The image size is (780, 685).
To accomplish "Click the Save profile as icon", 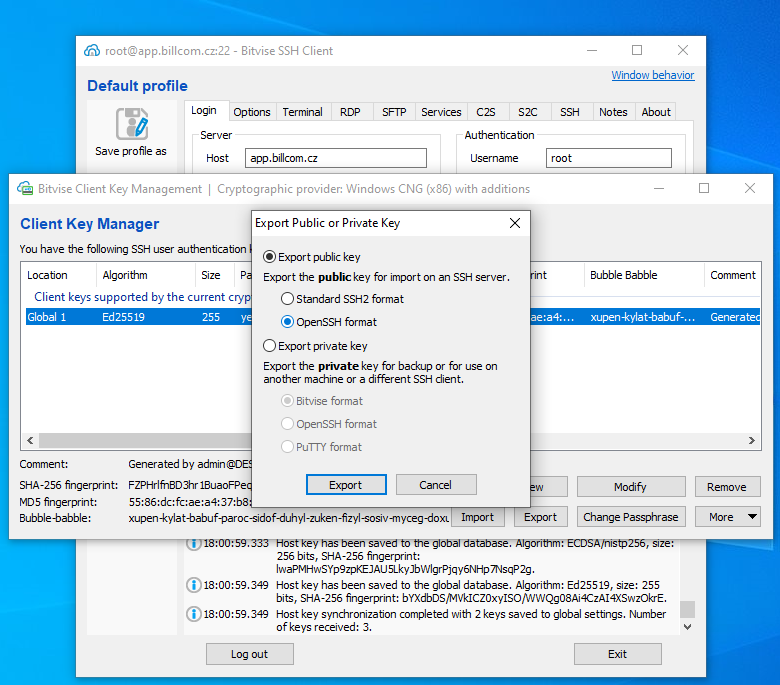I will pyautogui.click(x=131, y=124).
